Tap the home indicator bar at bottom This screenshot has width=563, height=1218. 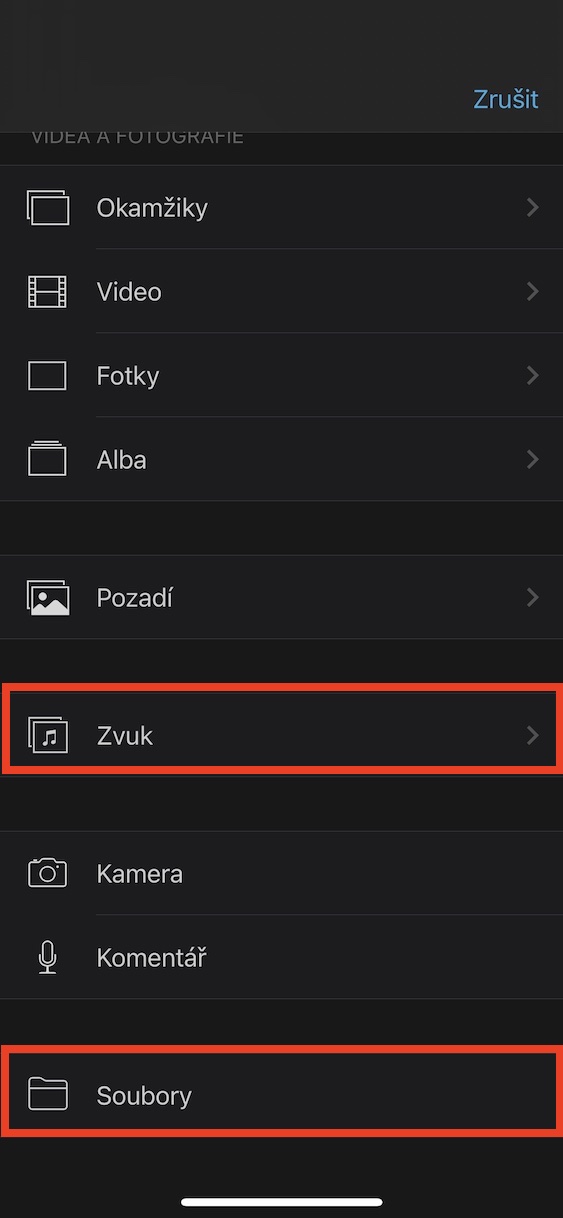tap(282, 1202)
